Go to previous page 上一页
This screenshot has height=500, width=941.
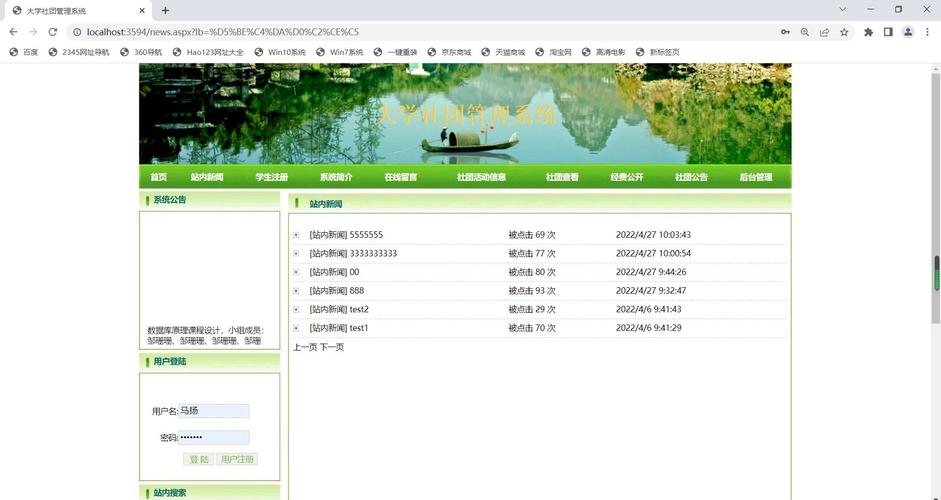305,347
